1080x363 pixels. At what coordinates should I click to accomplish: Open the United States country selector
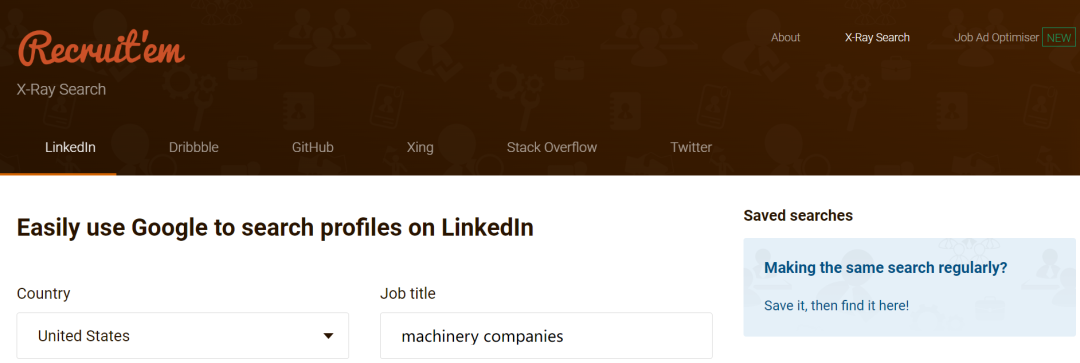(183, 336)
